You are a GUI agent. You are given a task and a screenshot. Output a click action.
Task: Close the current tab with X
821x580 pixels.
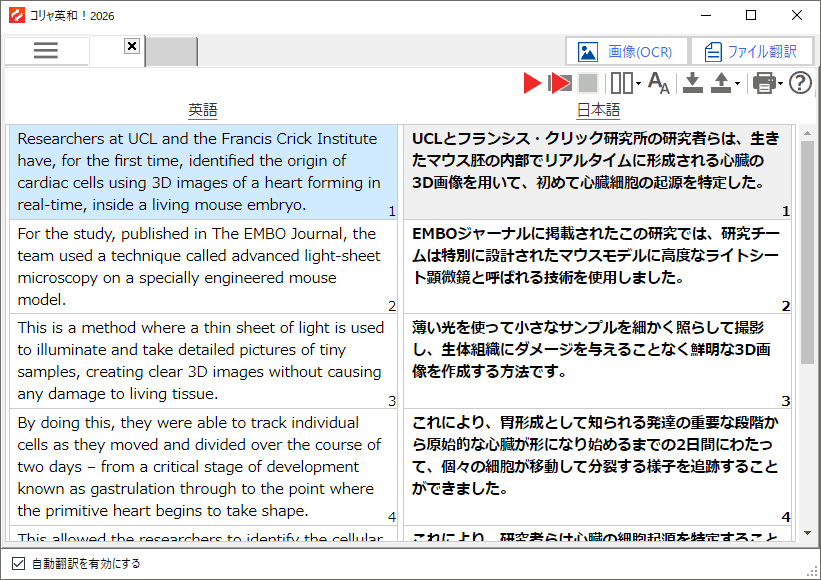point(132,46)
